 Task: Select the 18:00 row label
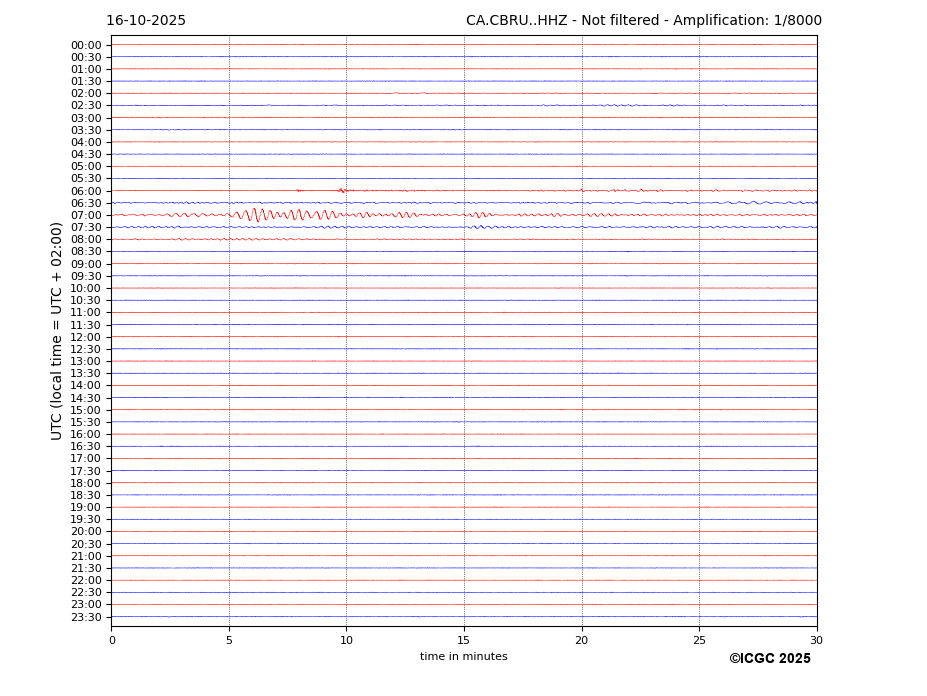[86, 483]
